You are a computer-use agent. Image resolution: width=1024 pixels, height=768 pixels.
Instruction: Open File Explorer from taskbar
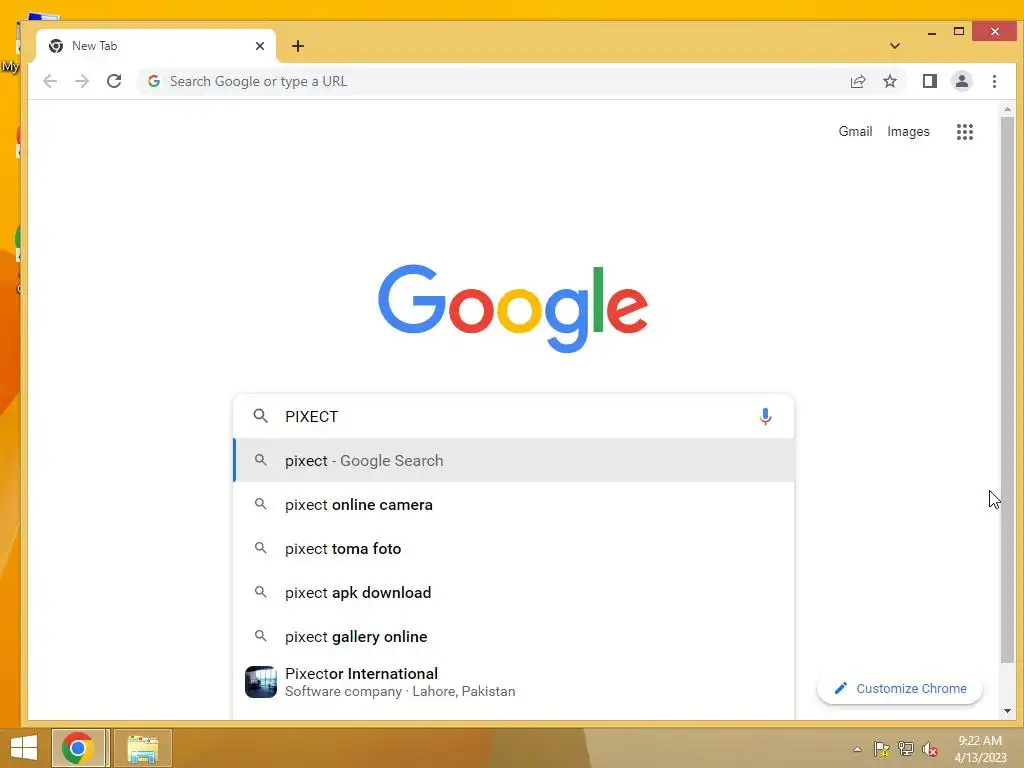click(x=142, y=748)
